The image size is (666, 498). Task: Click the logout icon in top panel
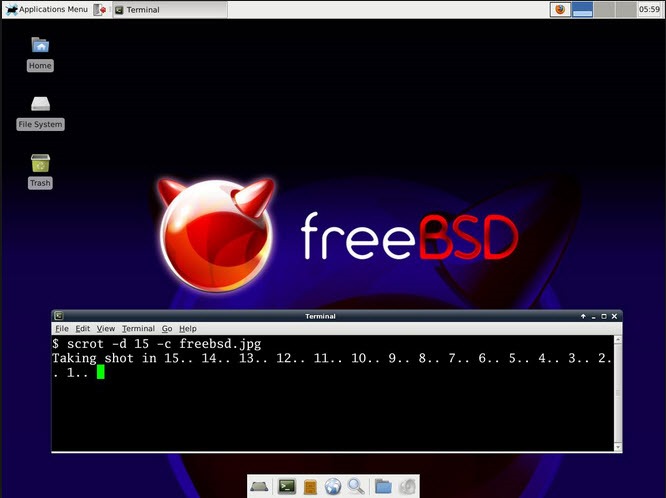coord(100,9)
